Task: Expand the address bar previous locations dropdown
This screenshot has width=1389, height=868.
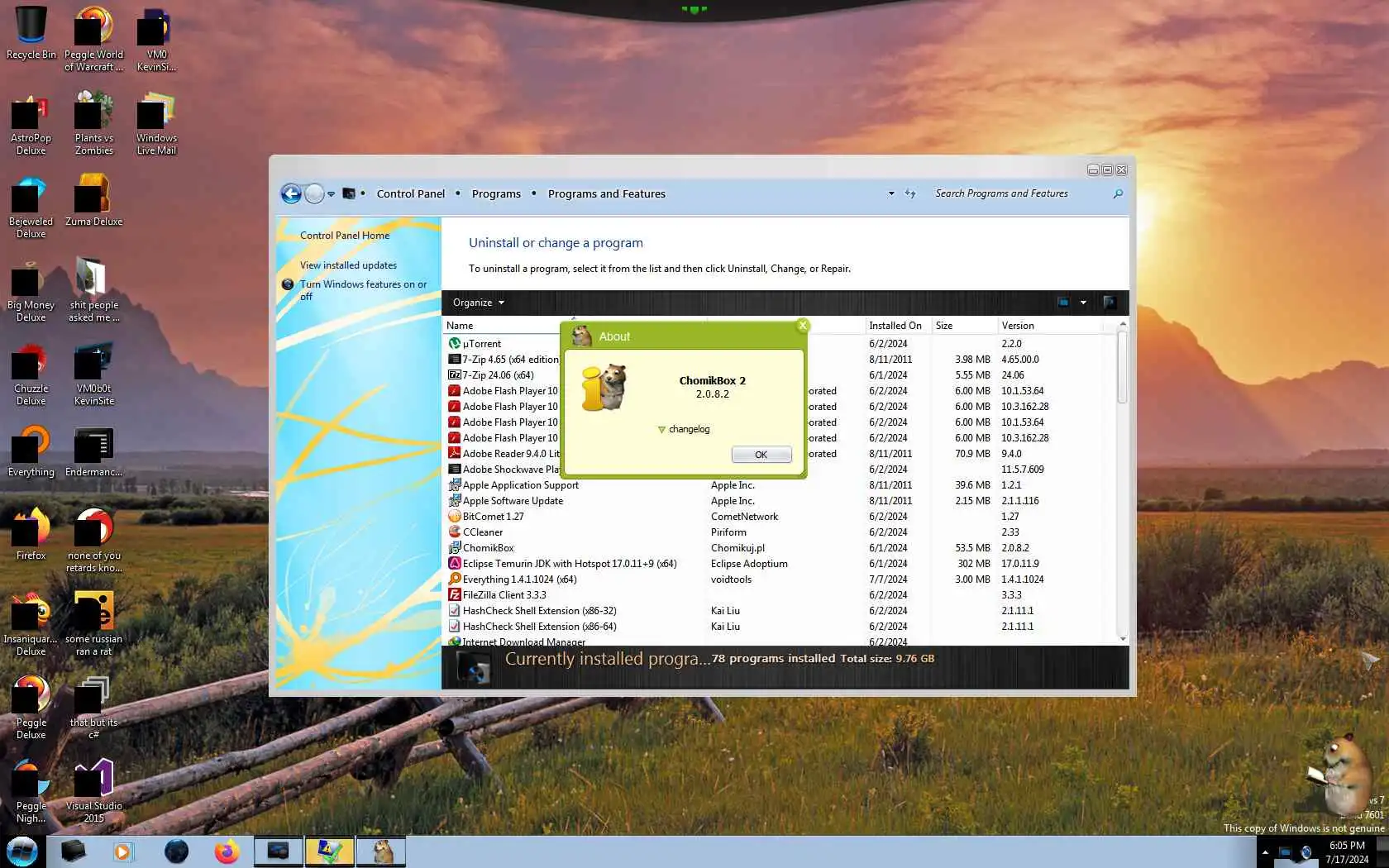Action: 891,193
